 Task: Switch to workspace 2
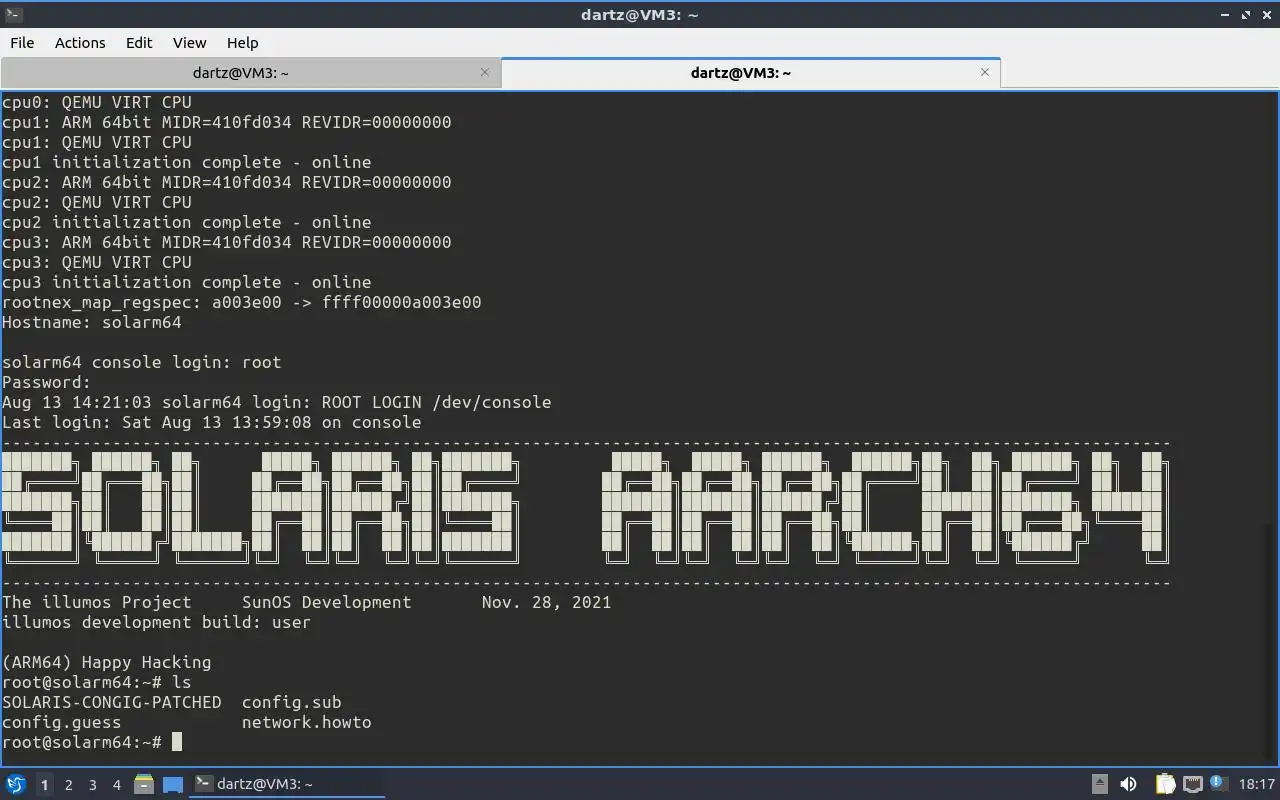click(68, 785)
